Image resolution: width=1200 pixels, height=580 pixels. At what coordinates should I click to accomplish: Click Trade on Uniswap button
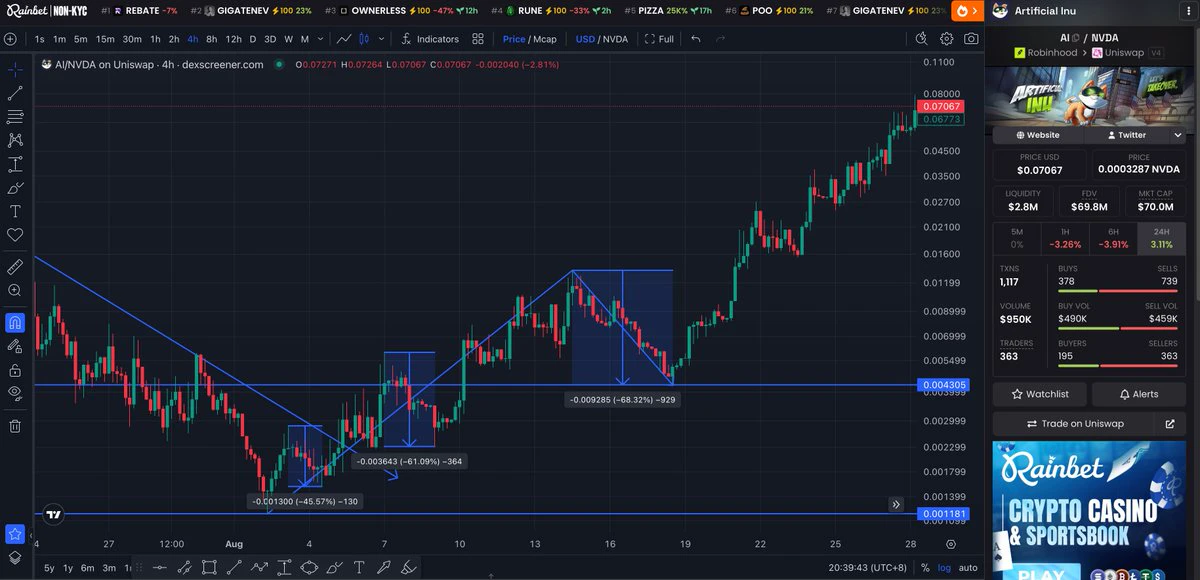[1075, 424]
